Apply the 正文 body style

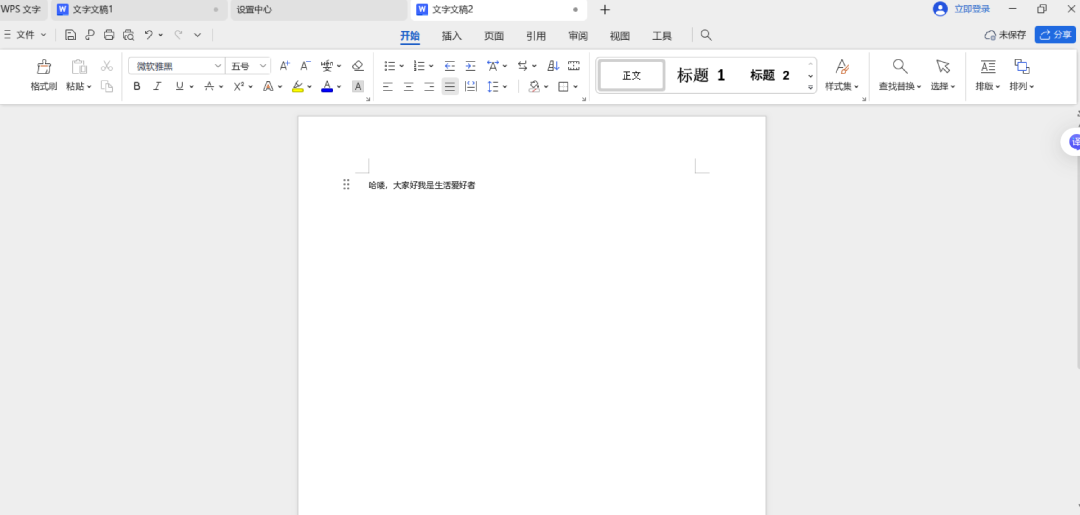click(632, 75)
